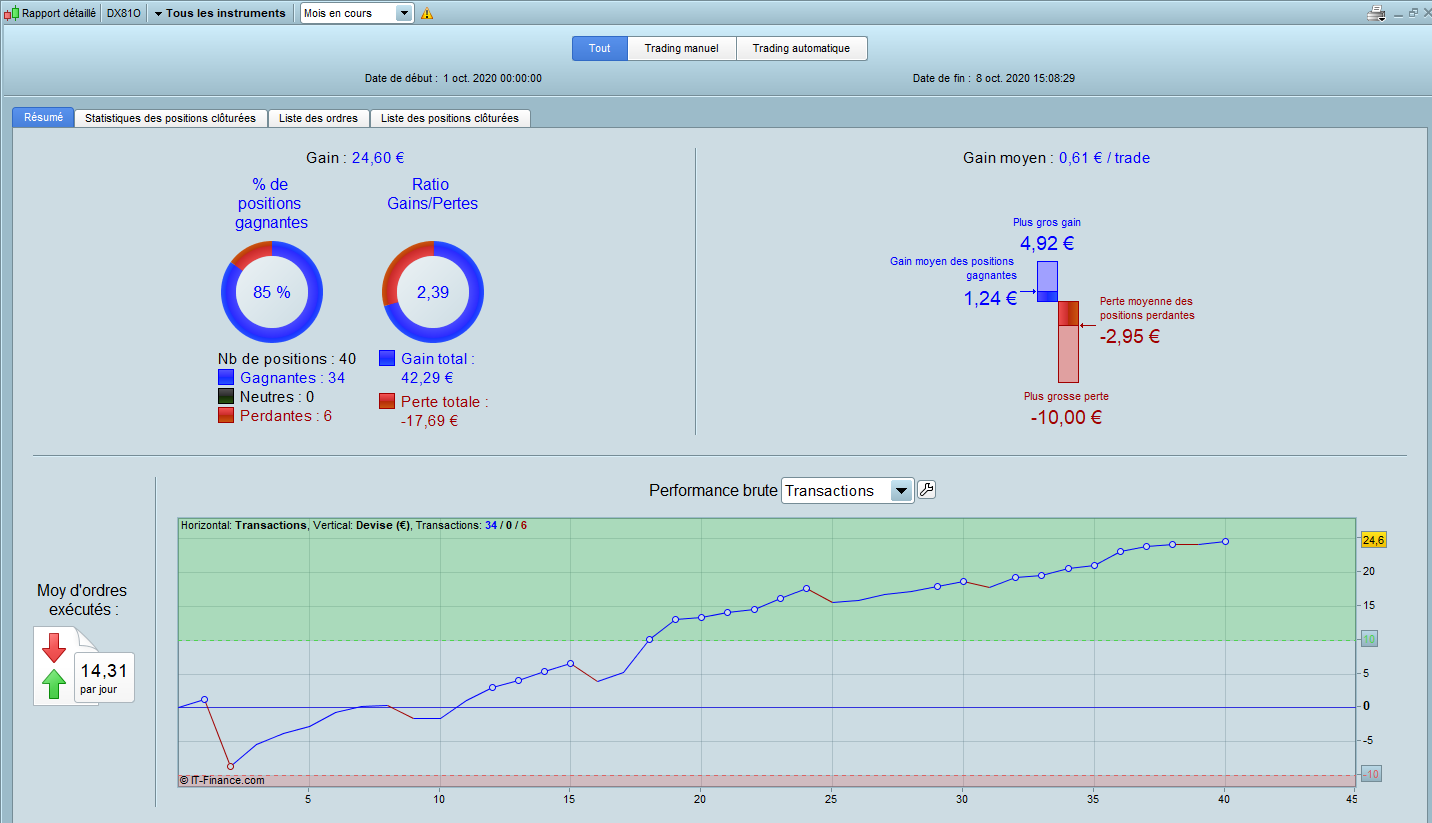Click the Neutres : 0 label
Screen dimensions: 1432x823
pos(277,397)
